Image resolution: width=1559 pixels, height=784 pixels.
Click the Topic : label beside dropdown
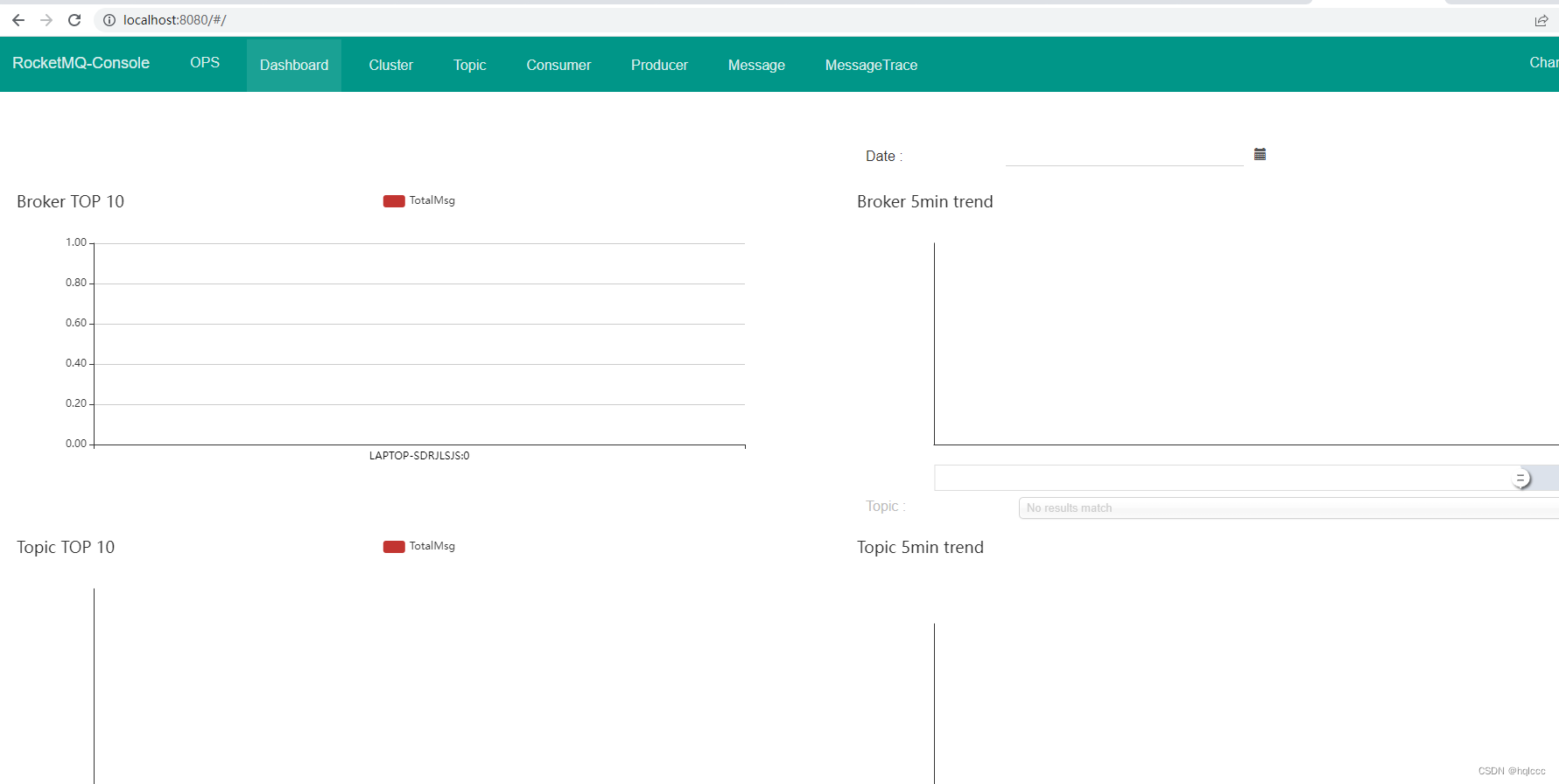pos(886,506)
